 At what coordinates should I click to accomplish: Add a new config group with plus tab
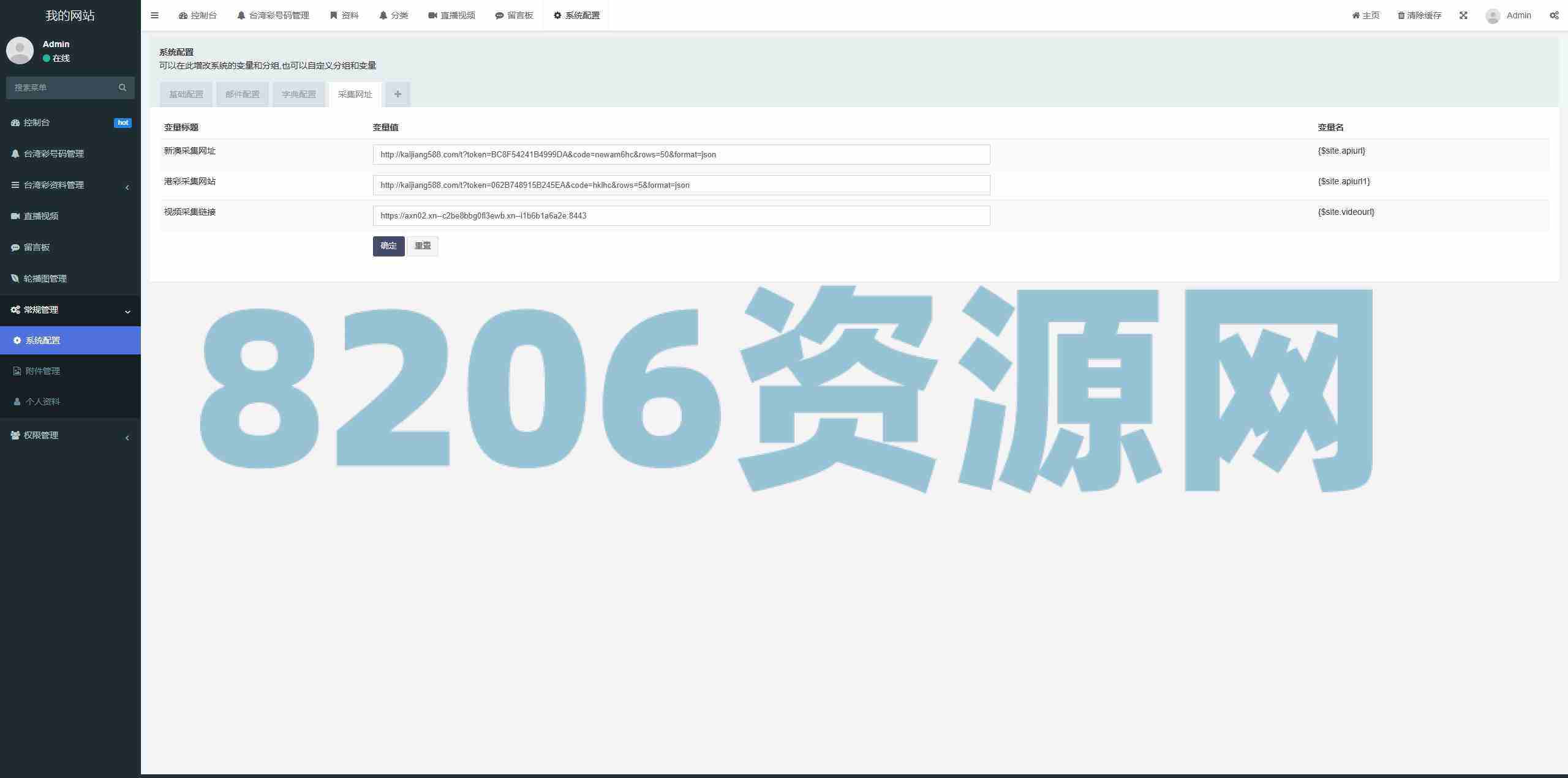(x=398, y=94)
